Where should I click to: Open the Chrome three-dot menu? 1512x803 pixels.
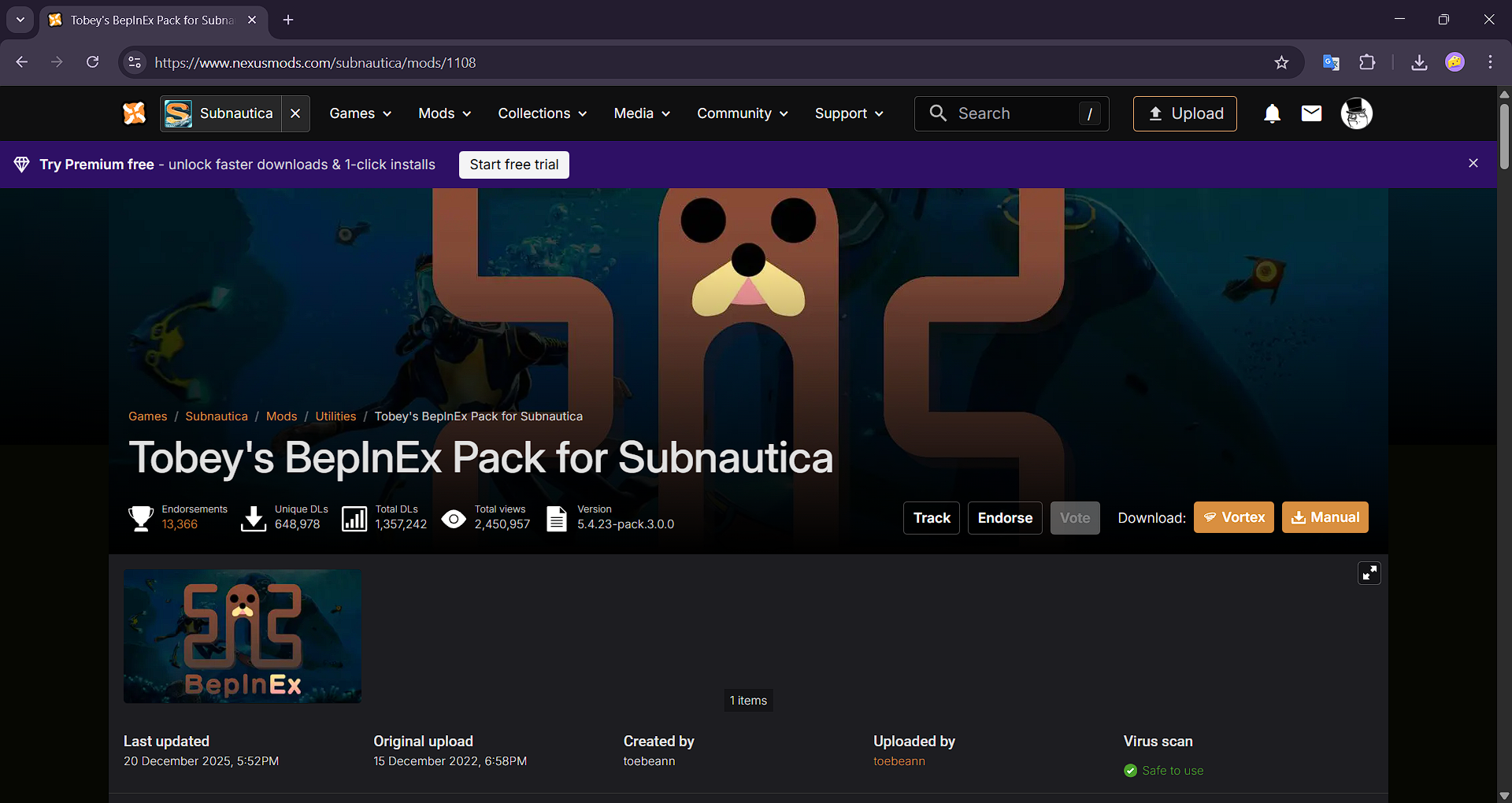tap(1491, 62)
